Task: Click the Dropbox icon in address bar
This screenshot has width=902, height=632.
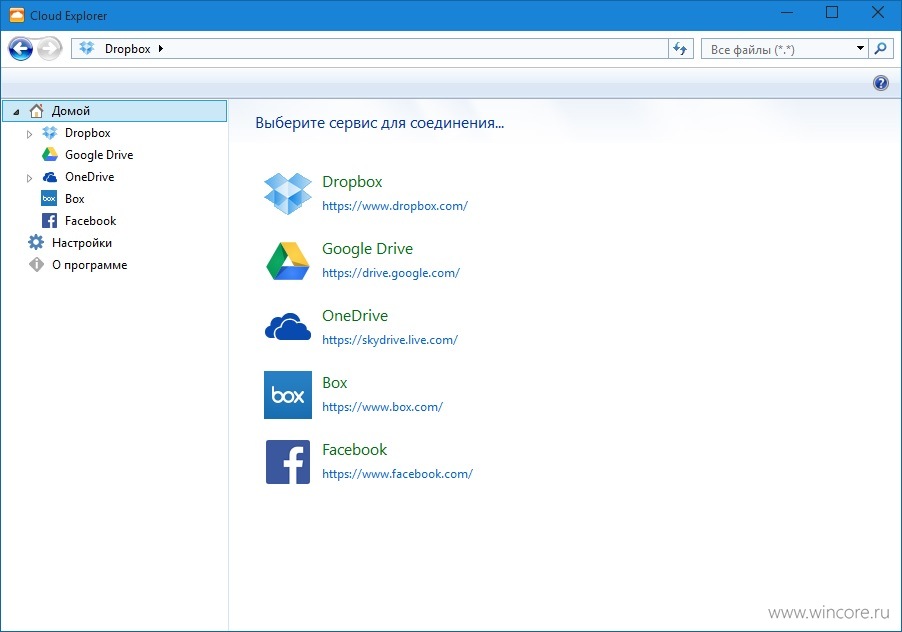Action: tap(87, 49)
